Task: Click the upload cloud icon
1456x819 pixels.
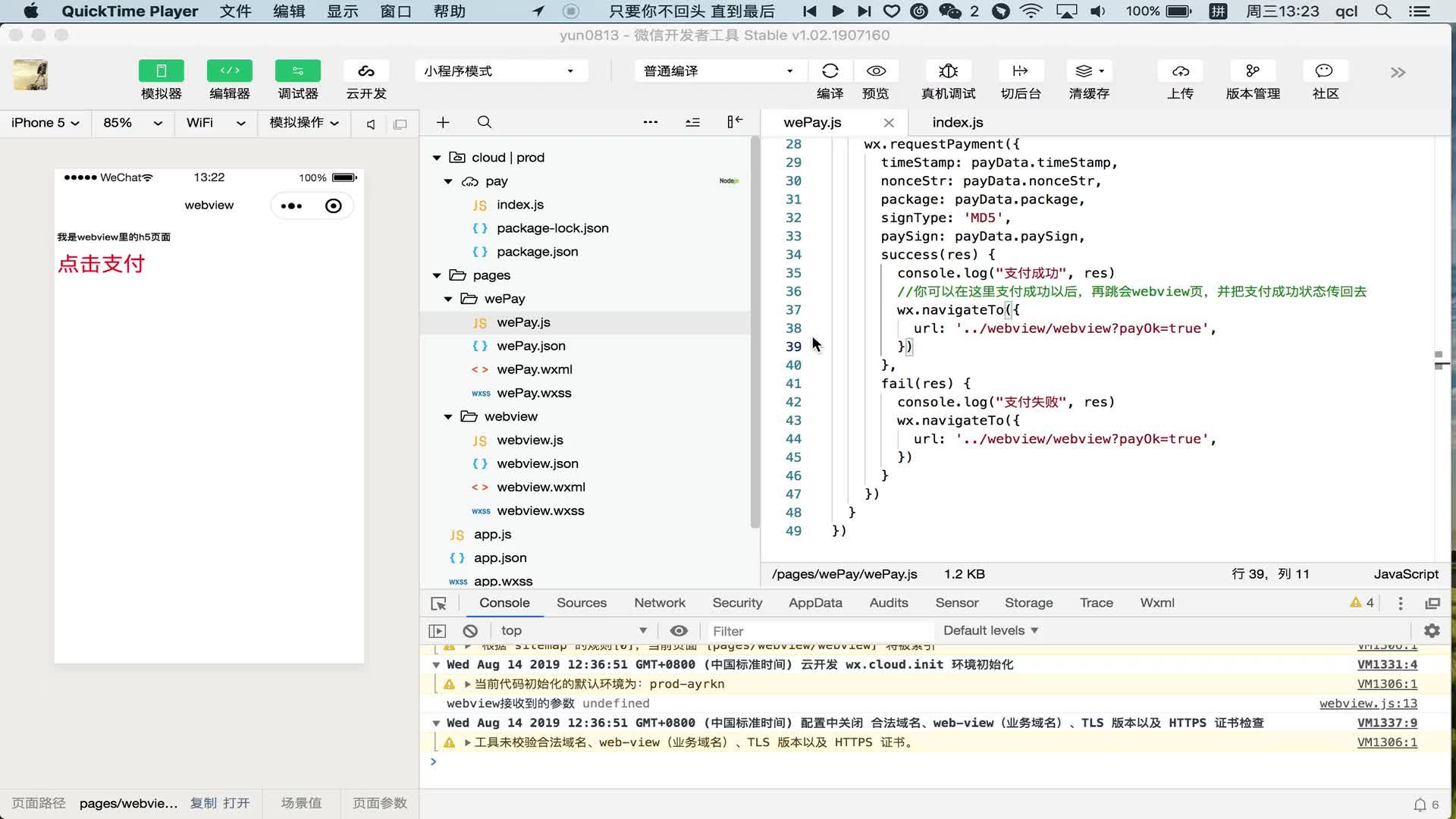Action: [x=1181, y=71]
